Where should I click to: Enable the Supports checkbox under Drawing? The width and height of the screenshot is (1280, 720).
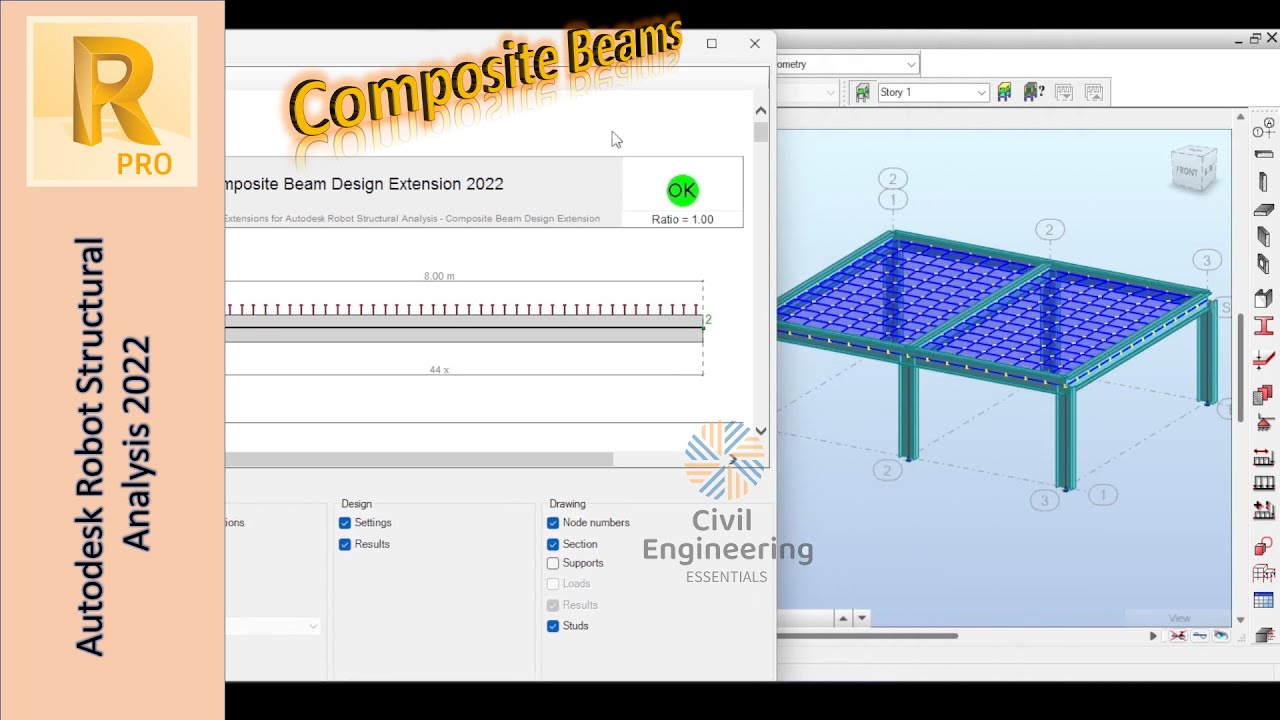[553, 564]
